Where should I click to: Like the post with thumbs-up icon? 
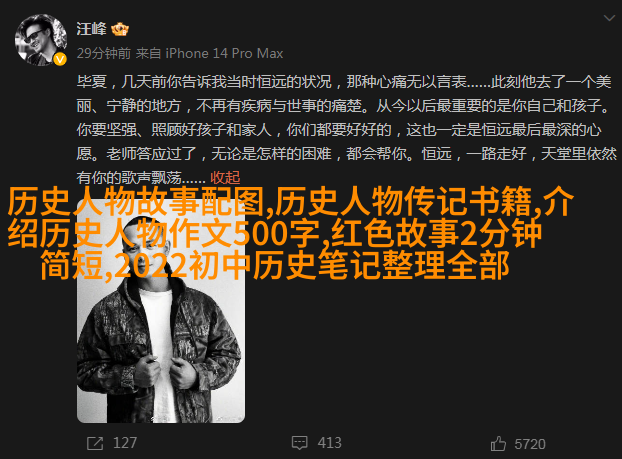click(498, 444)
